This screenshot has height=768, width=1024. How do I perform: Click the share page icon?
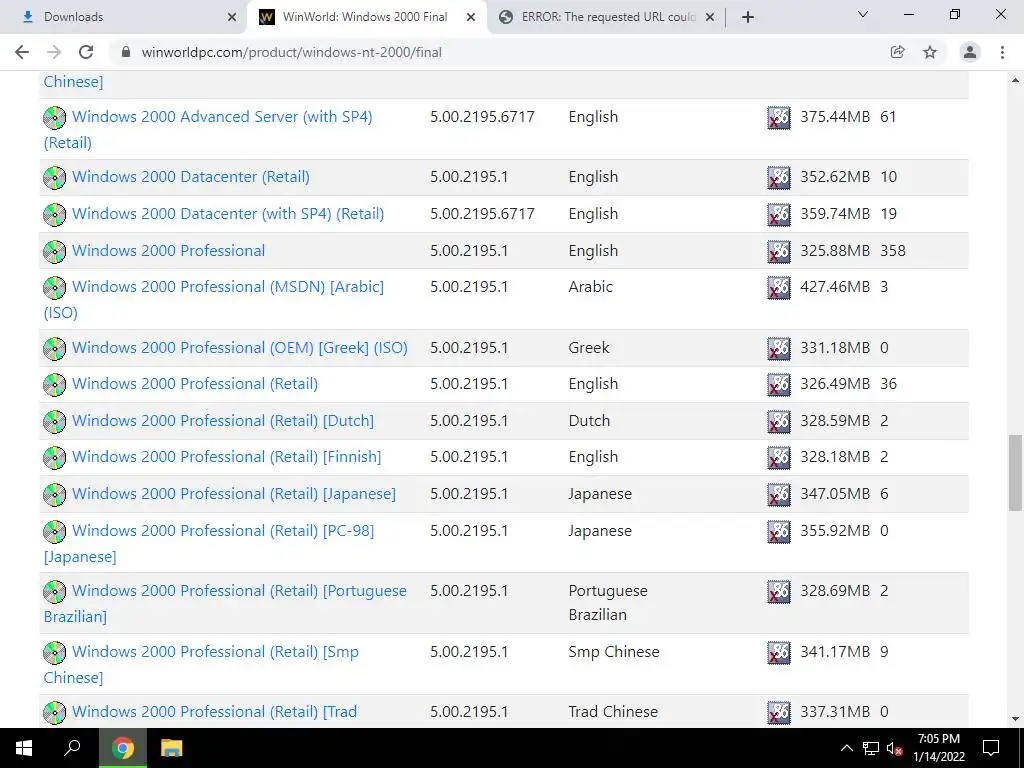[x=897, y=52]
